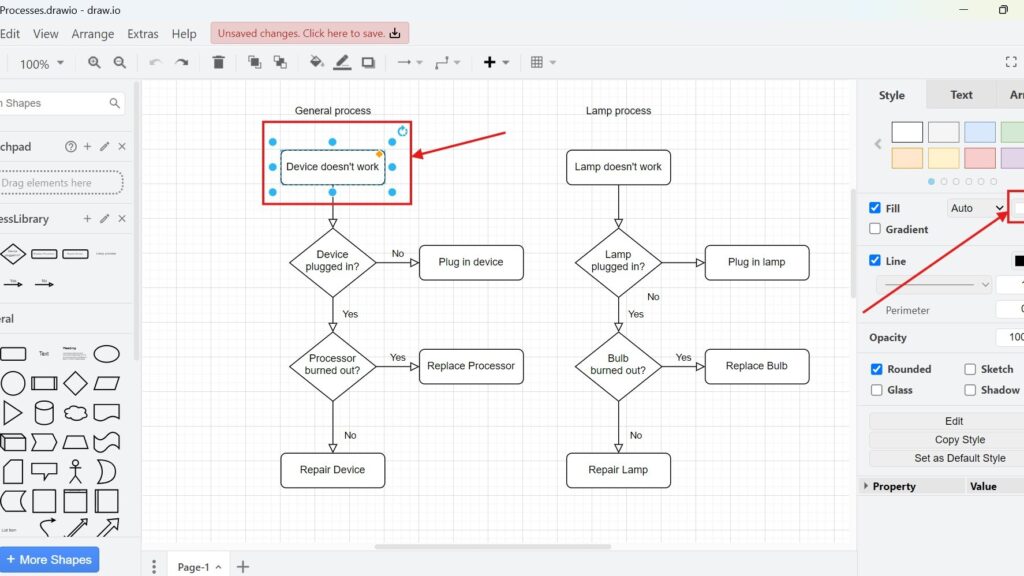Viewport: 1024px width, 576px height.
Task: Delete the selected shape
Action: (218, 62)
